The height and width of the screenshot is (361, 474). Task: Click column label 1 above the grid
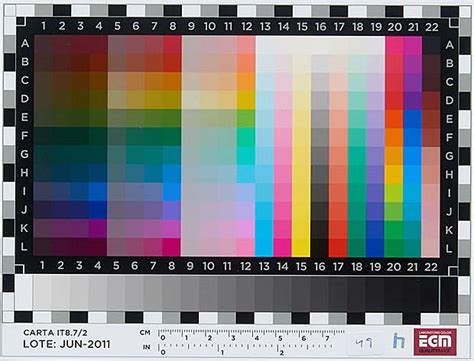click(x=43, y=26)
